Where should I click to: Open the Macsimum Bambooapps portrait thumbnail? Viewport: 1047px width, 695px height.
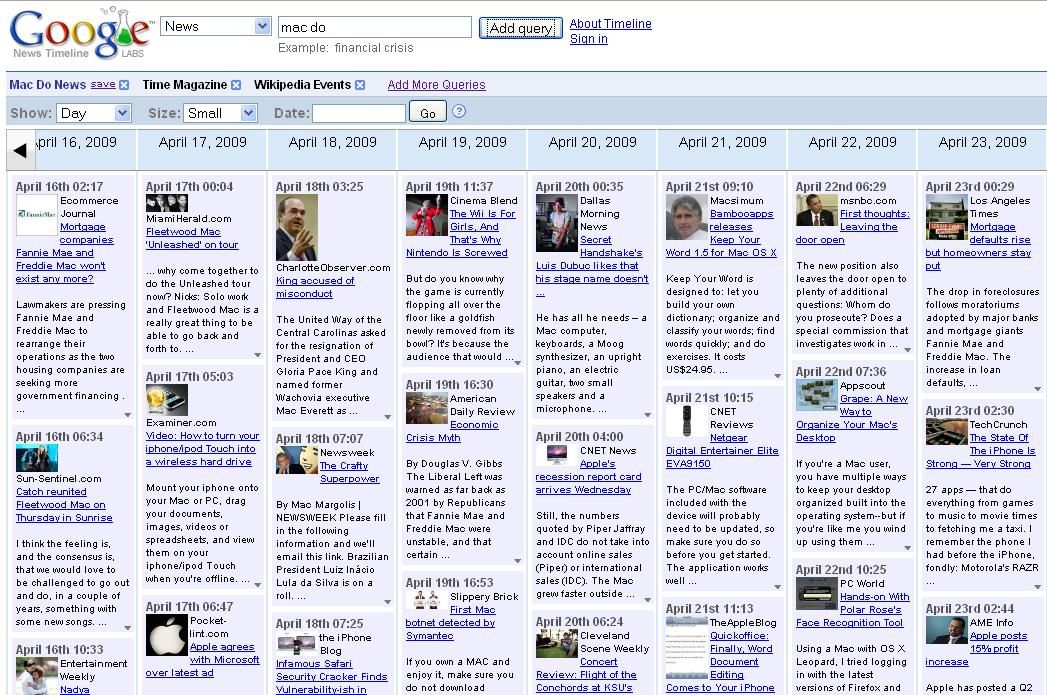pyautogui.click(x=687, y=216)
